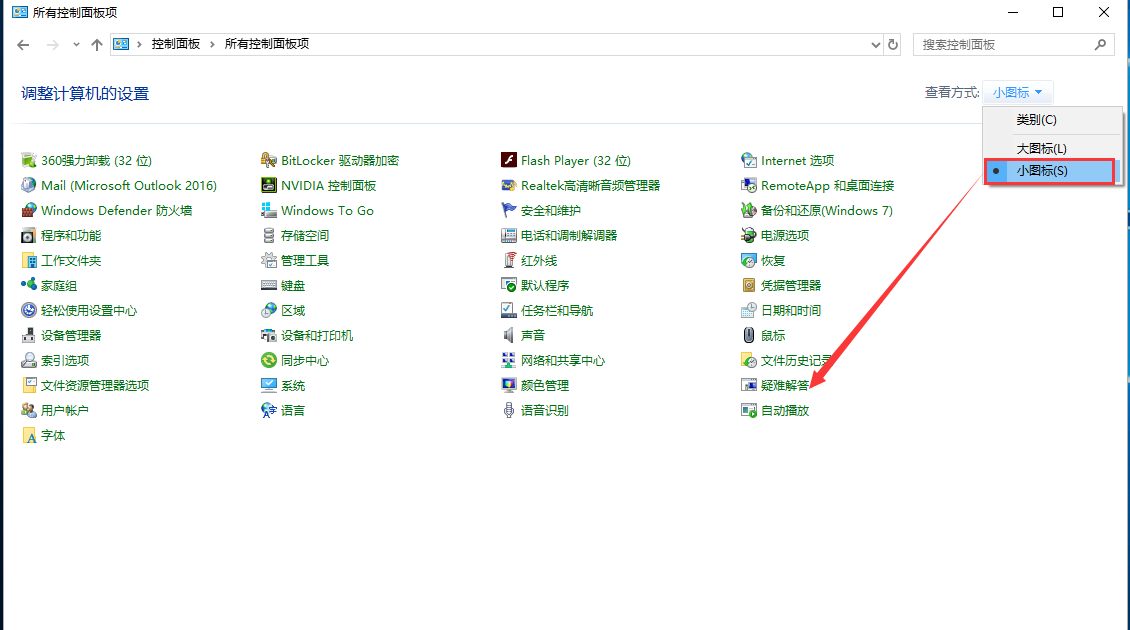Image resolution: width=1130 pixels, height=630 pixels.
Task: Choose 小图标(S) view option
Action: tap(1049, 171)
